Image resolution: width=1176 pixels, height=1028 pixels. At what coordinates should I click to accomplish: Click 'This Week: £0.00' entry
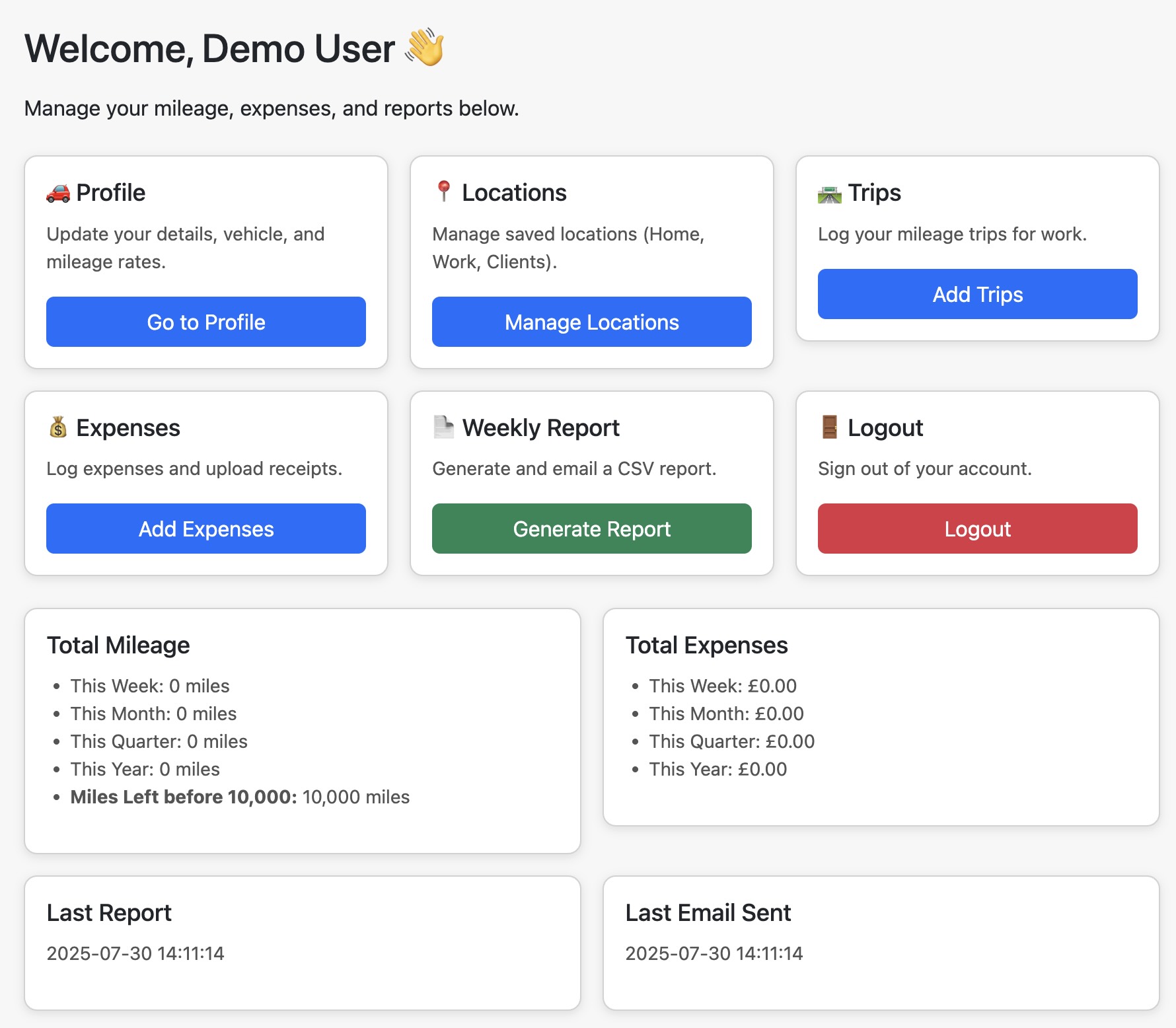723,686
